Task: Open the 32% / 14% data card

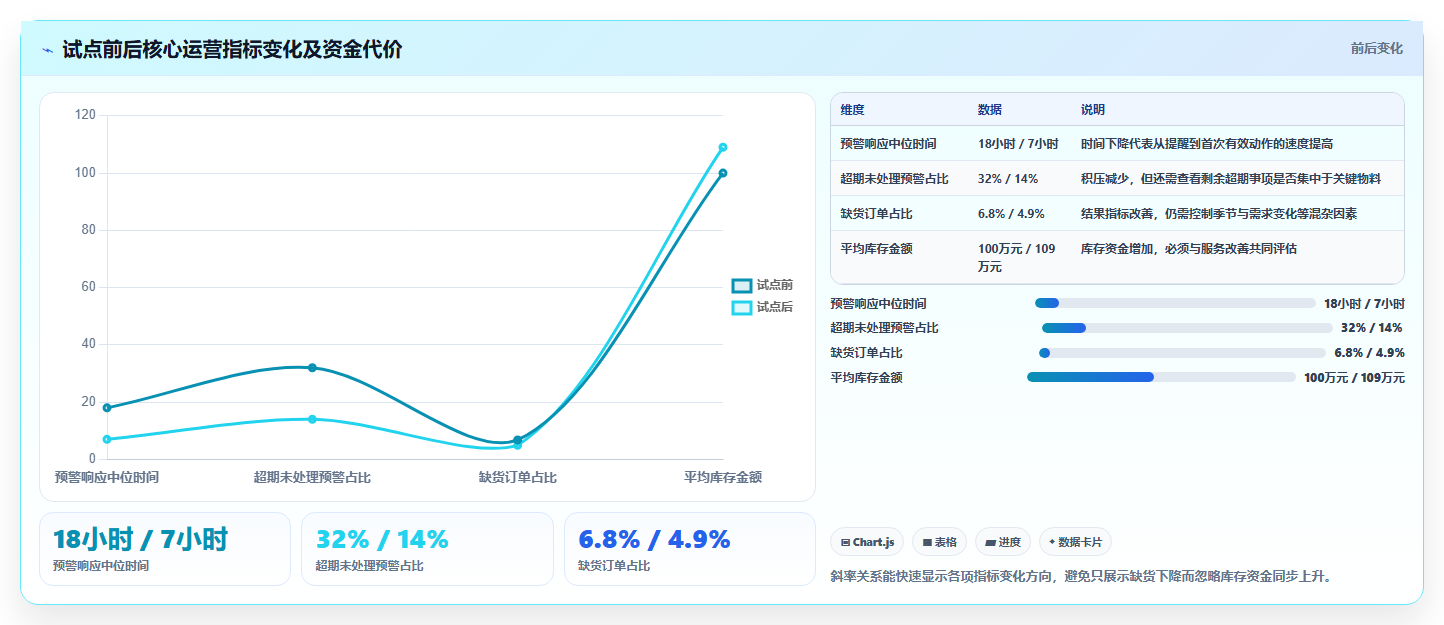Action: tap(427, 549)
